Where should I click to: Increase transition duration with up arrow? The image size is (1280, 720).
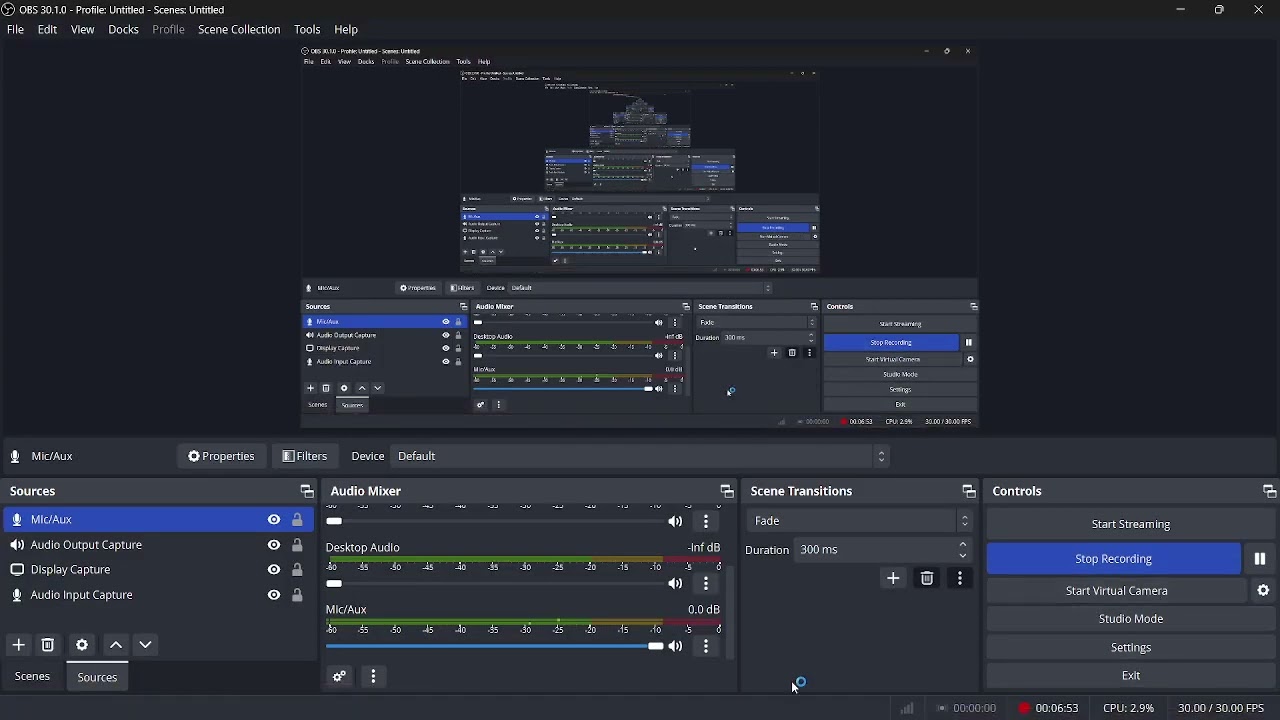pyautogui.click(x=964, y=546)
